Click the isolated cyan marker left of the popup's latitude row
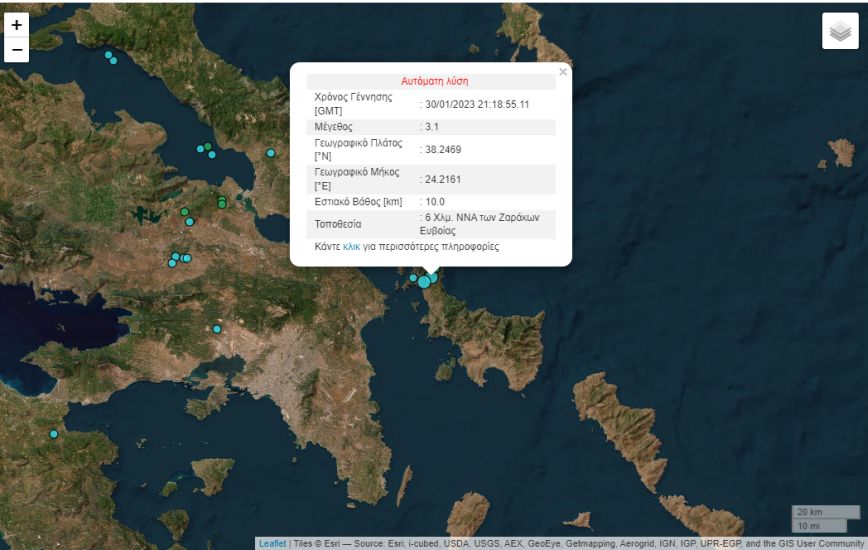868x550 pixels. pos(270,153)
